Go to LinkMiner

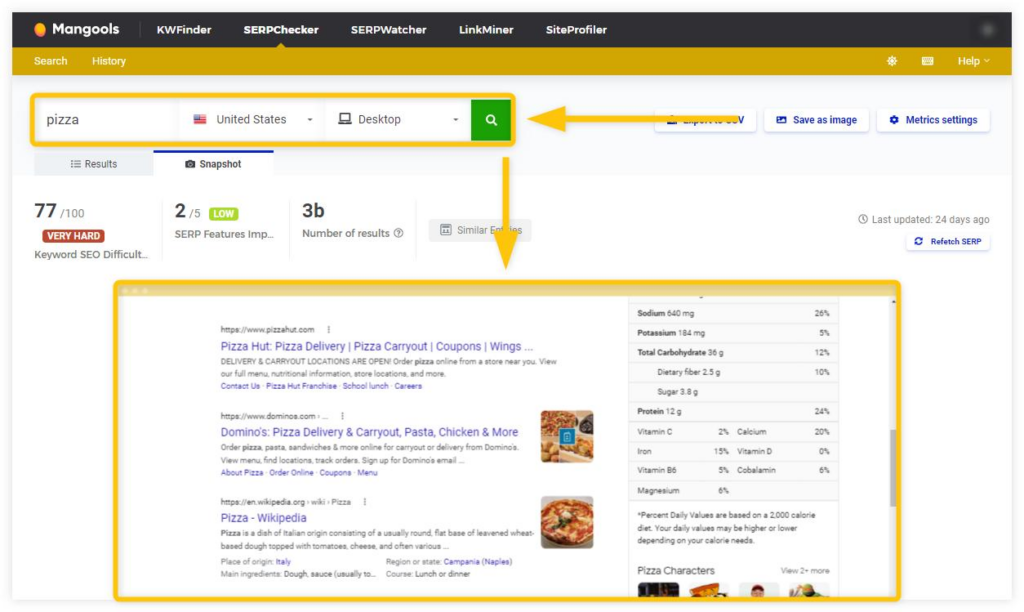click(486, 29)
